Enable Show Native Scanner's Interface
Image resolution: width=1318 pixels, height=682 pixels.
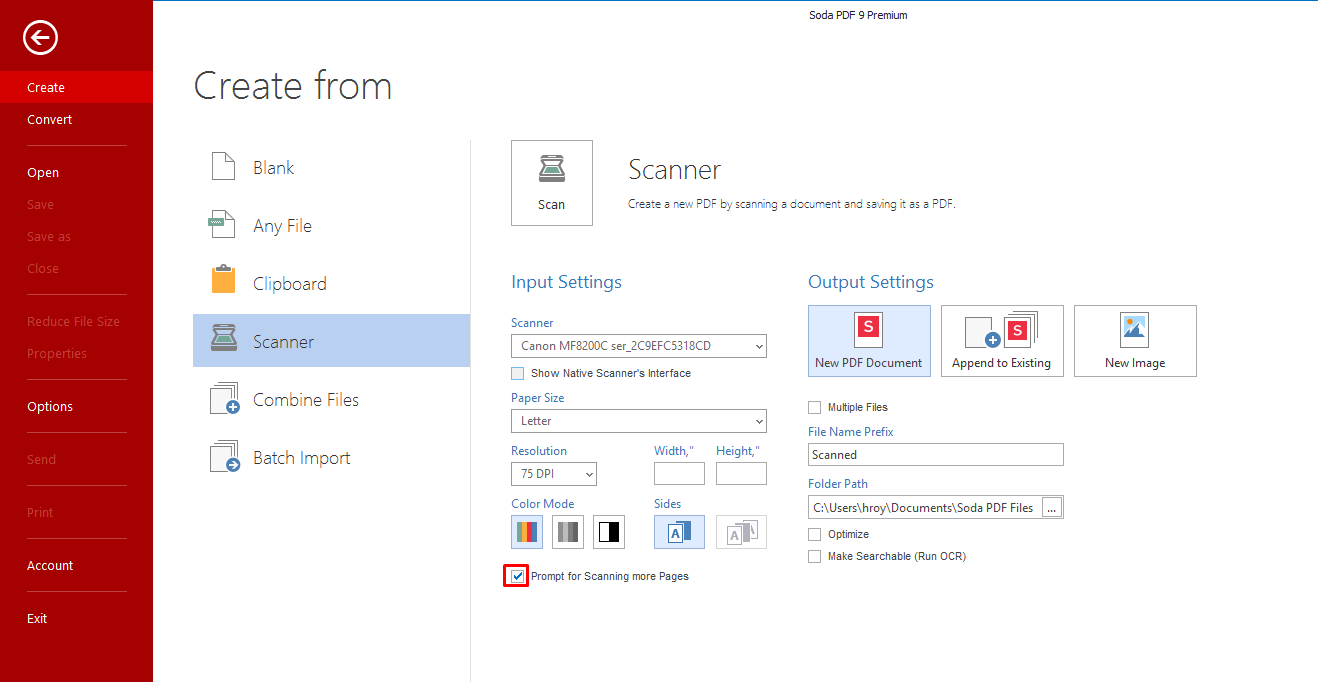coord(517,373)
